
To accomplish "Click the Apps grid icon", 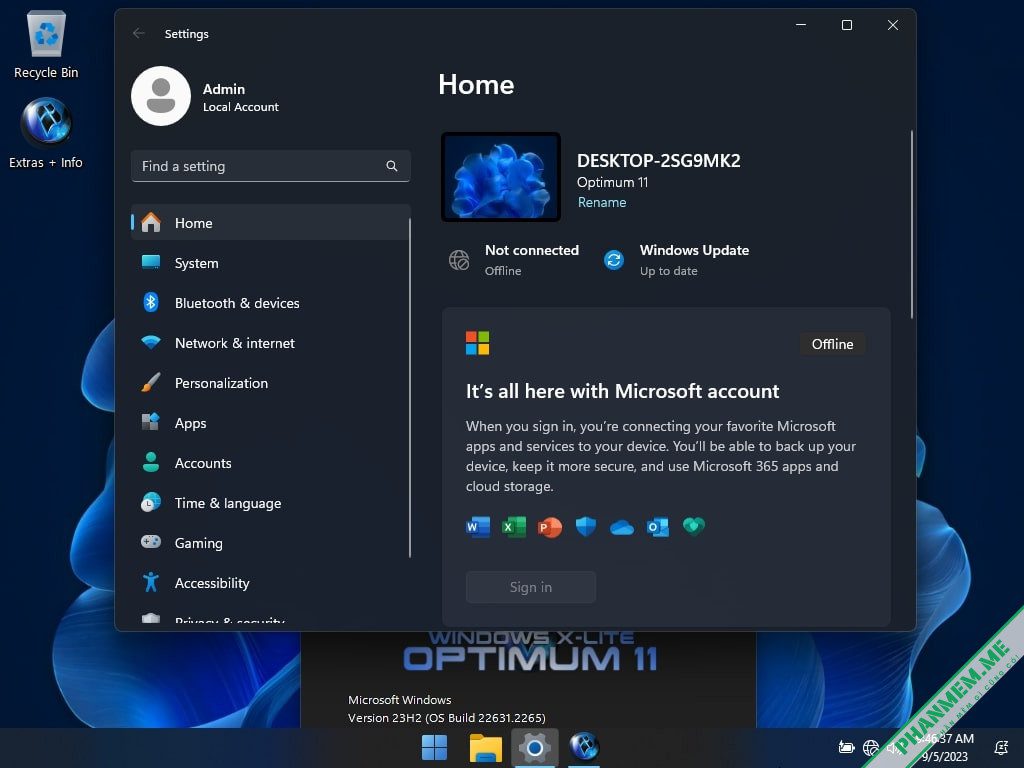I will click(x=151, y=422).
